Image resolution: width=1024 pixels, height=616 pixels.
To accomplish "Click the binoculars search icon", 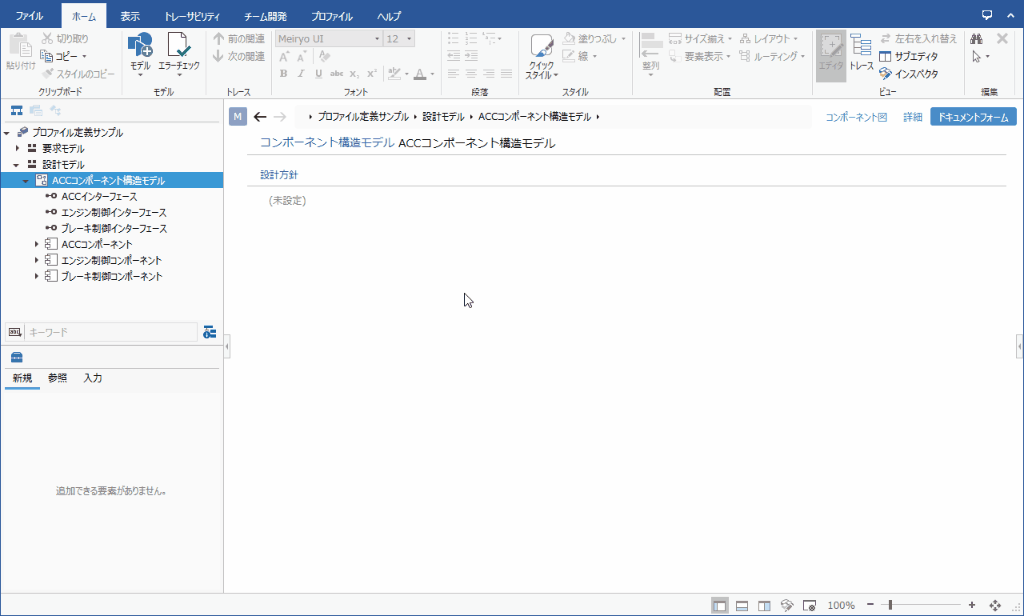I will [976, 38].
